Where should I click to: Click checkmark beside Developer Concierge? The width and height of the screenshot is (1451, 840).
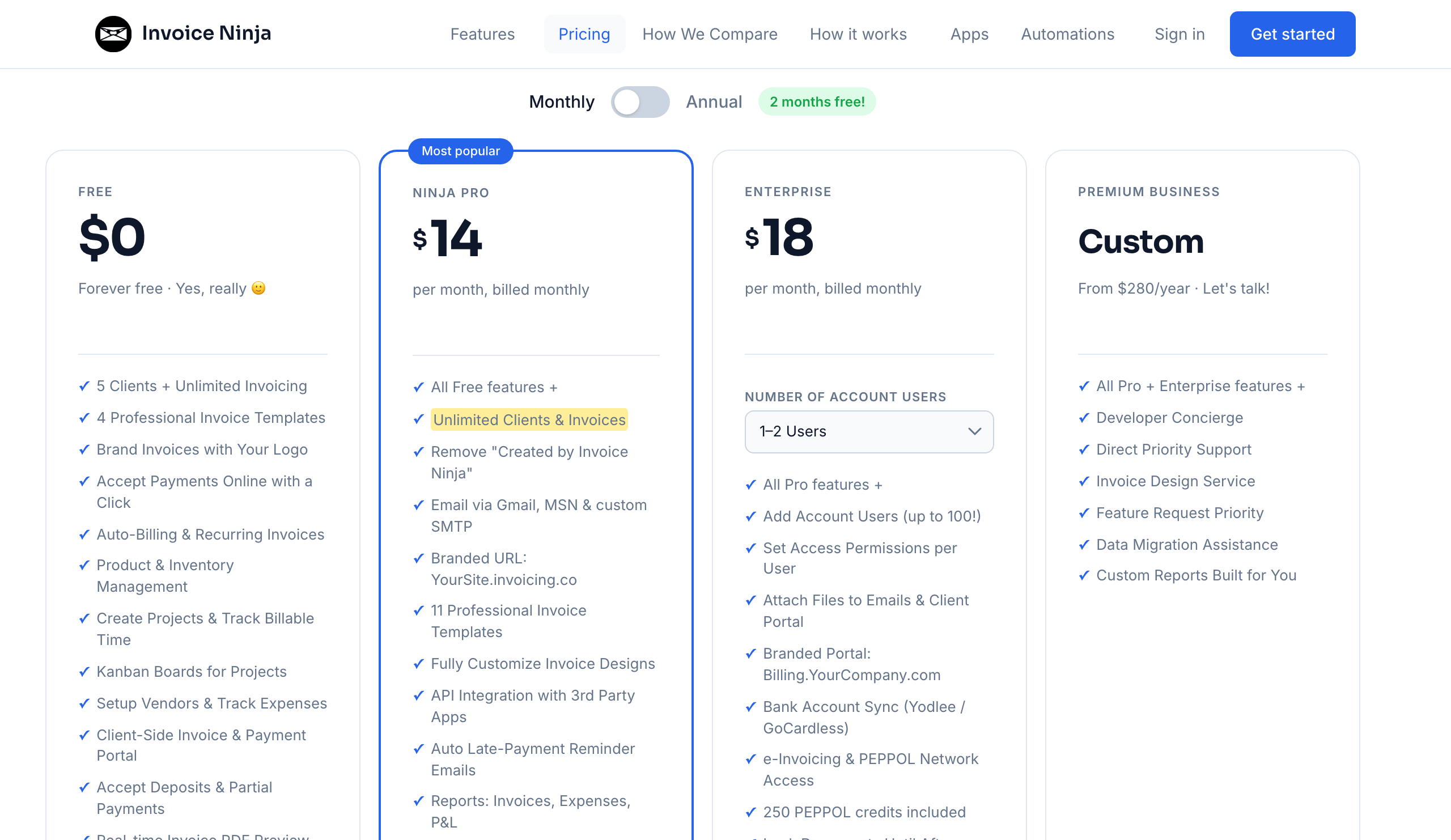coord(1084,418)
